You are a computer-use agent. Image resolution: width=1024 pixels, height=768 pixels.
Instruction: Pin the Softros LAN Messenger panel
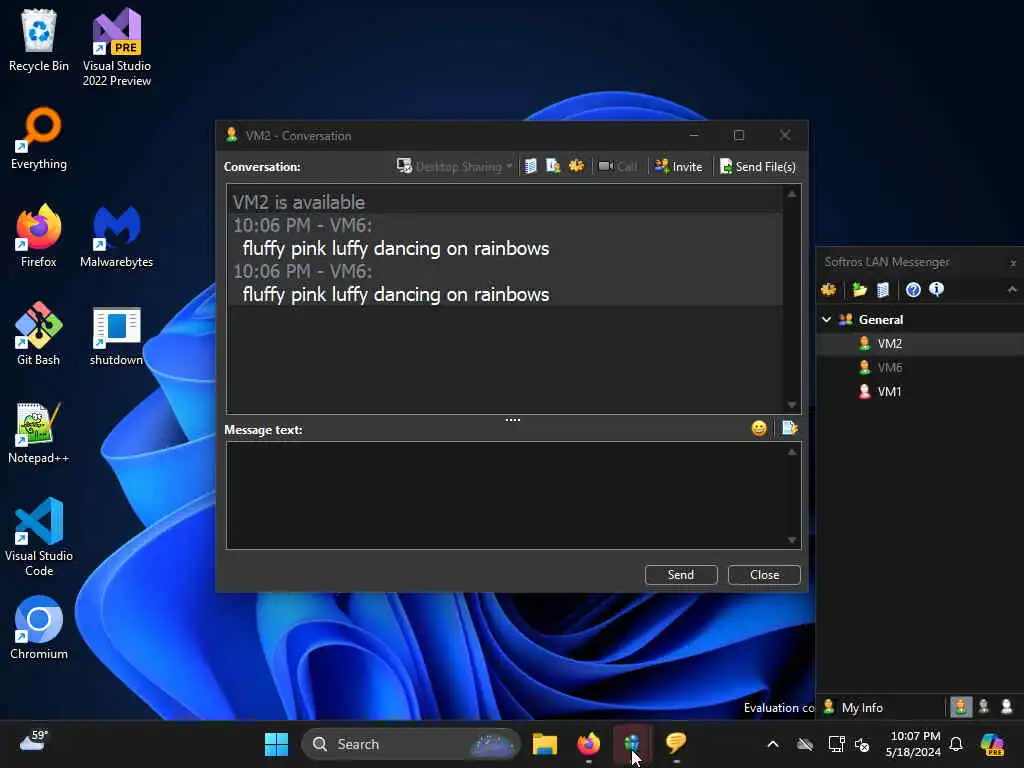[x=1013, y=263]
